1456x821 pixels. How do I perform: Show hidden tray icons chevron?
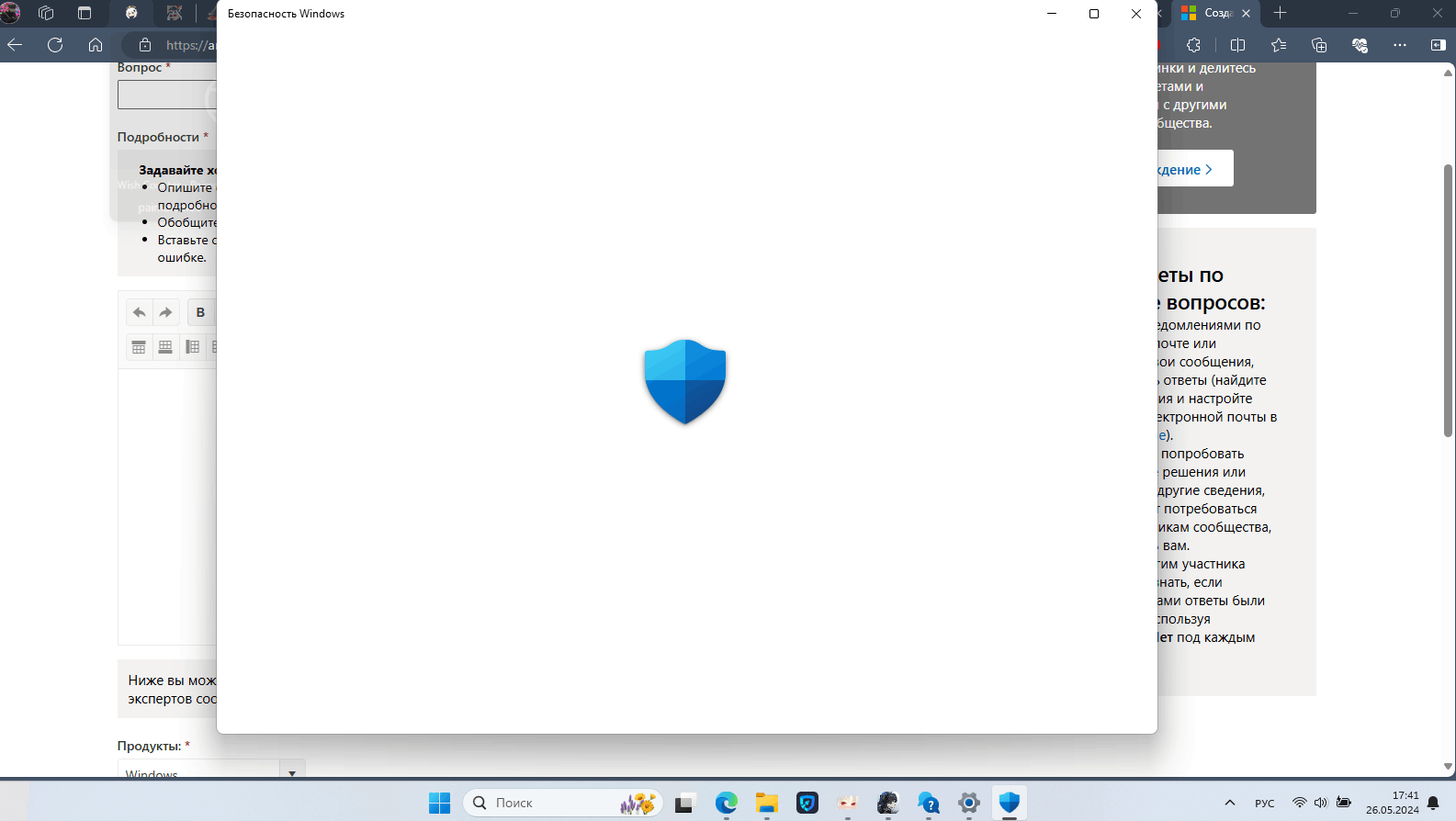(1230, 803)
